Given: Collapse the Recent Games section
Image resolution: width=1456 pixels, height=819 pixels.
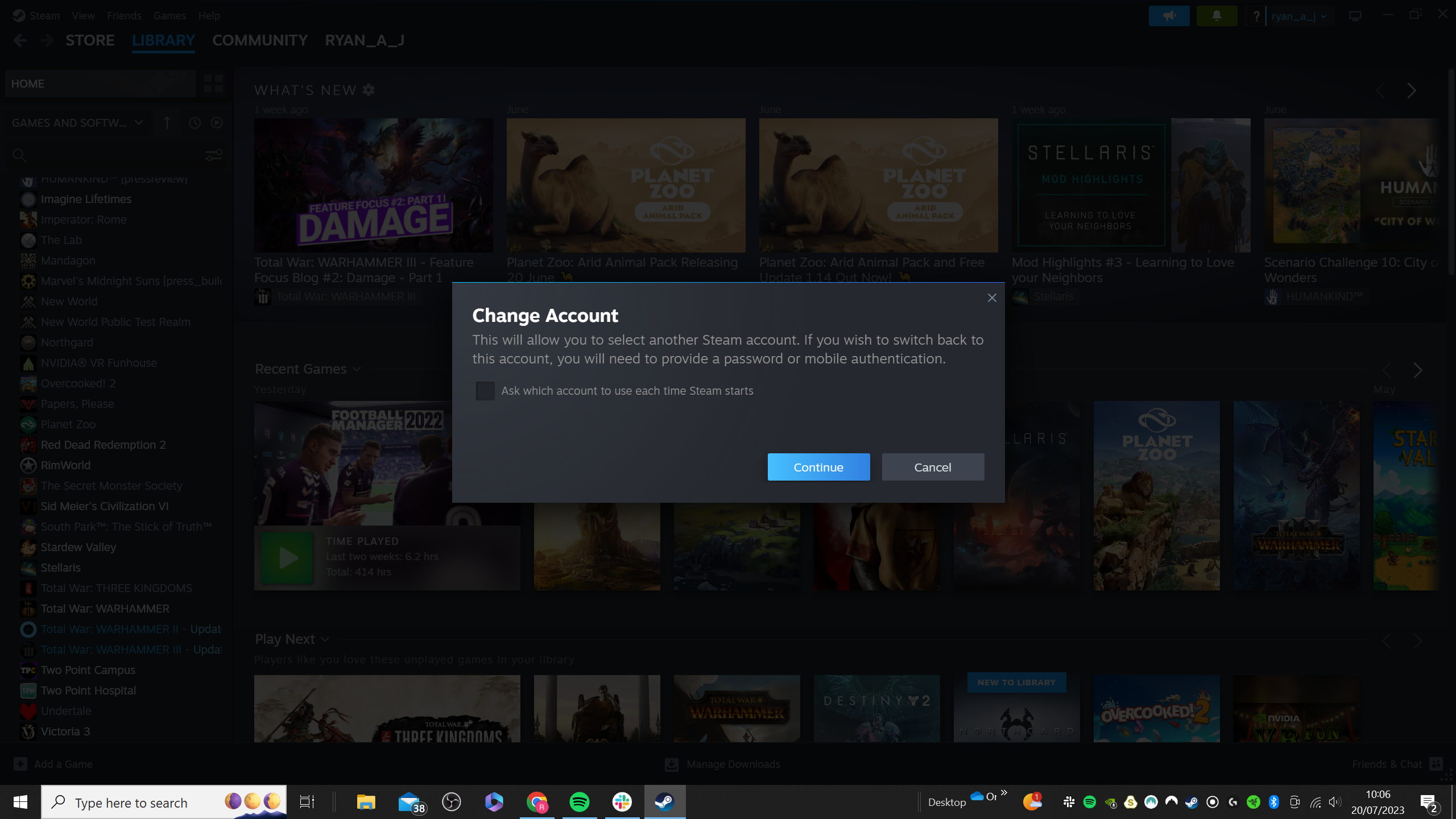Looking at the screenshot, I should [357, 369].
